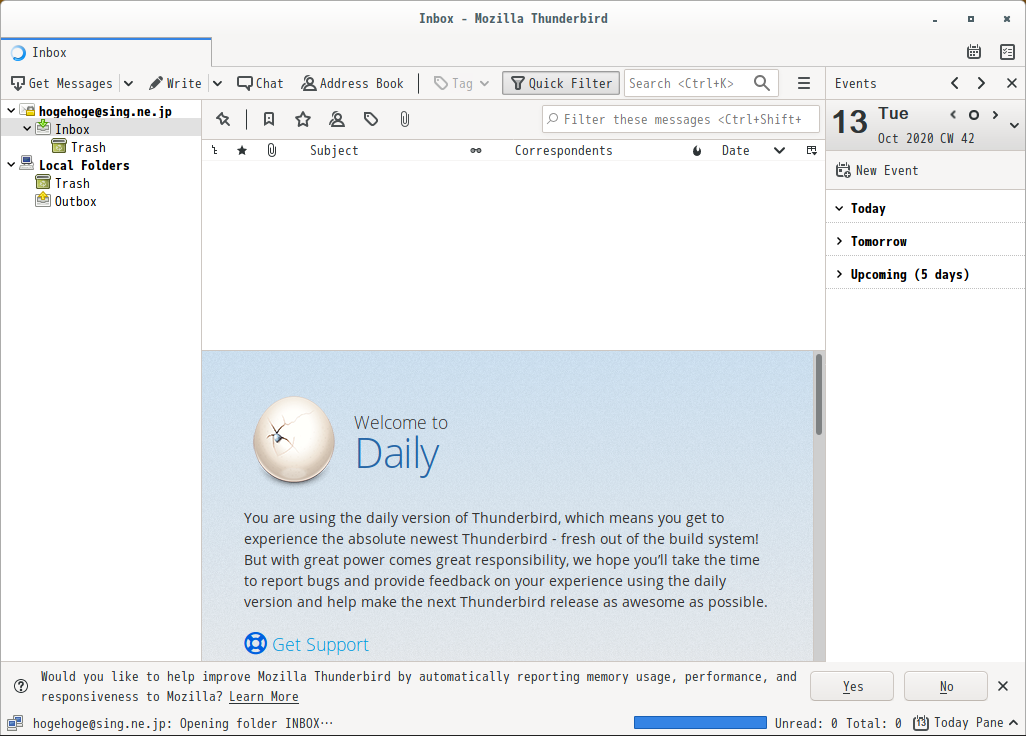Open the Tasks tab icon

pyautogui.click(x=1007, y=52)
